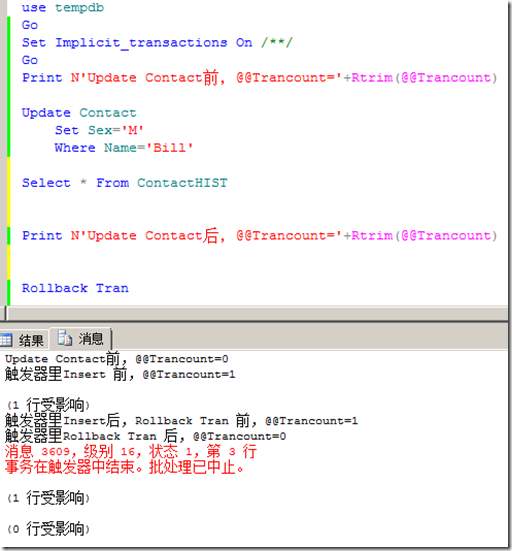Click the red error message 3609 line
Image resolution: width=512 pixels, height=551 pixels.
[x=131, y=451]
